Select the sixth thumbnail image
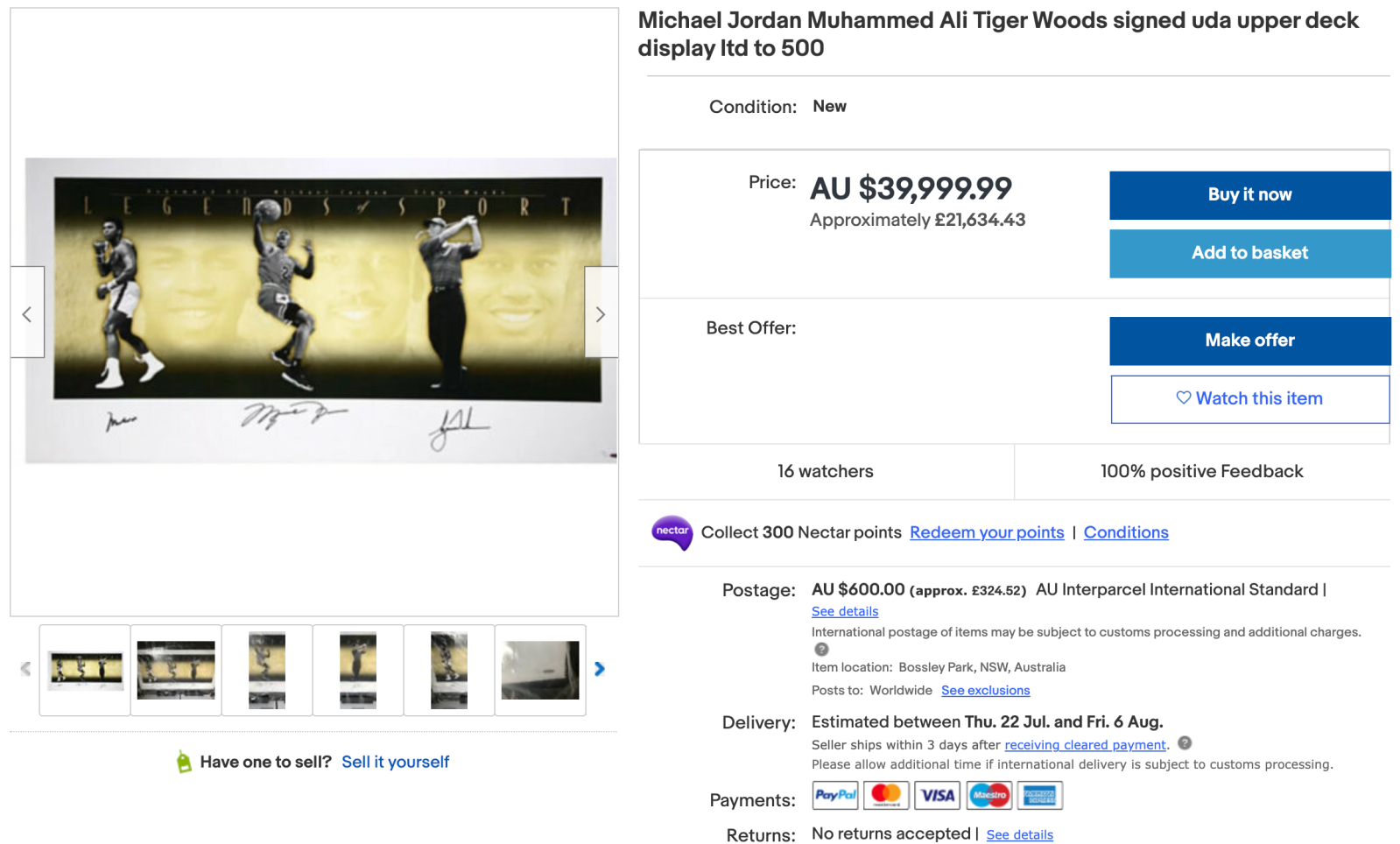 540,671
